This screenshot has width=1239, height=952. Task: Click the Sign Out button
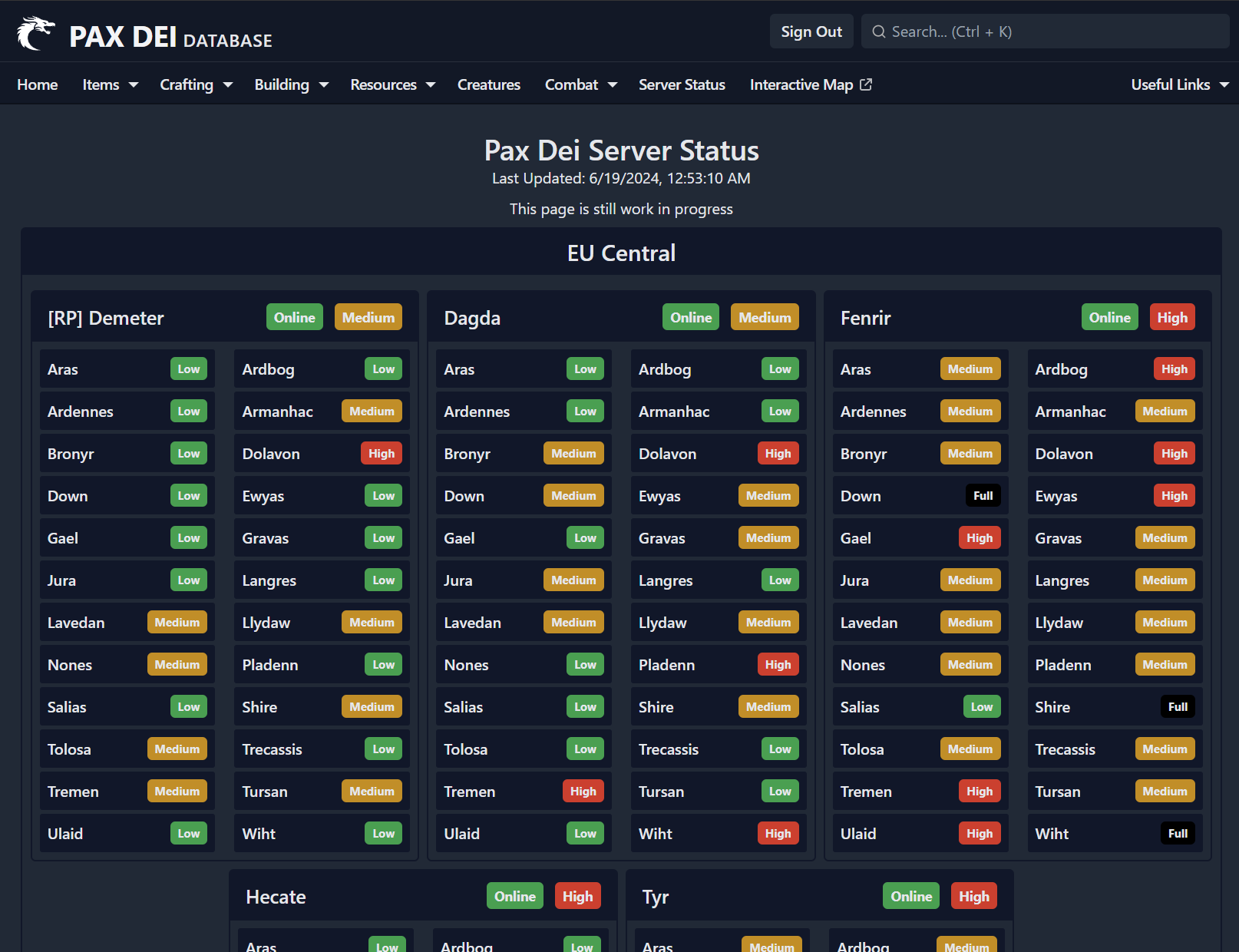pyautogui.click(x=811, y=31)
